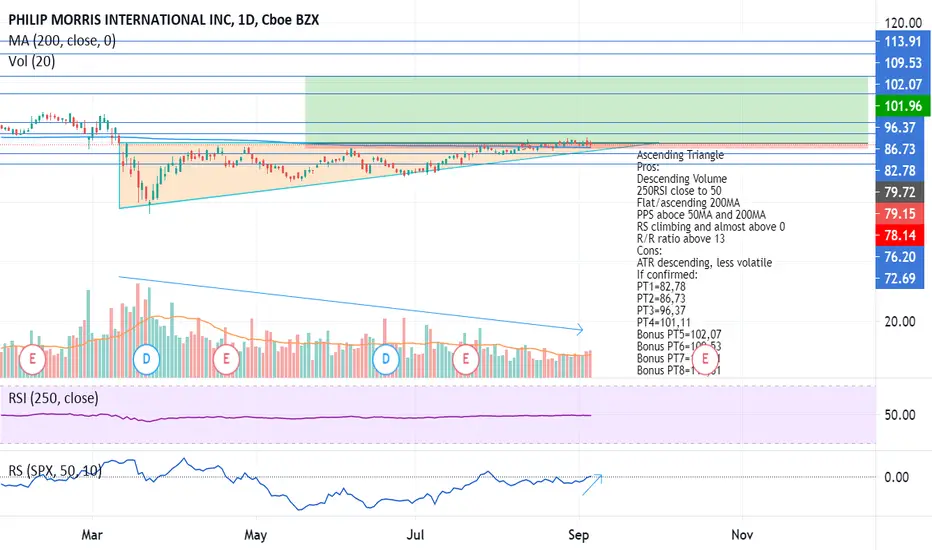Select the 'PT1=82,78' target line
This screenshot has height=550, width=932.
click(x=661, y=286)
